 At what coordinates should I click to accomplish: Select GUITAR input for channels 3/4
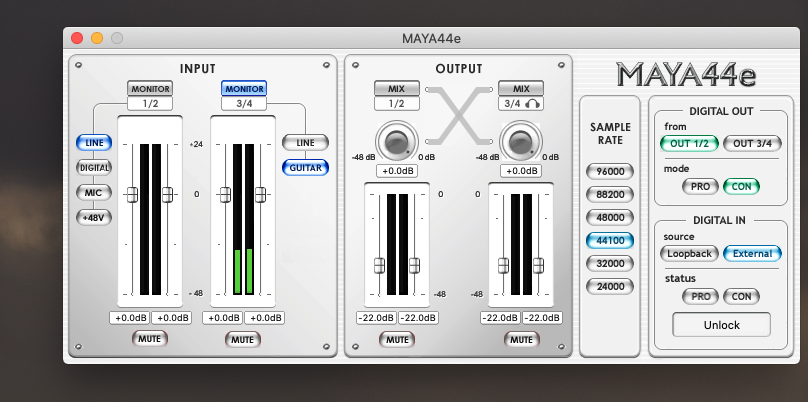coord(305,168)
